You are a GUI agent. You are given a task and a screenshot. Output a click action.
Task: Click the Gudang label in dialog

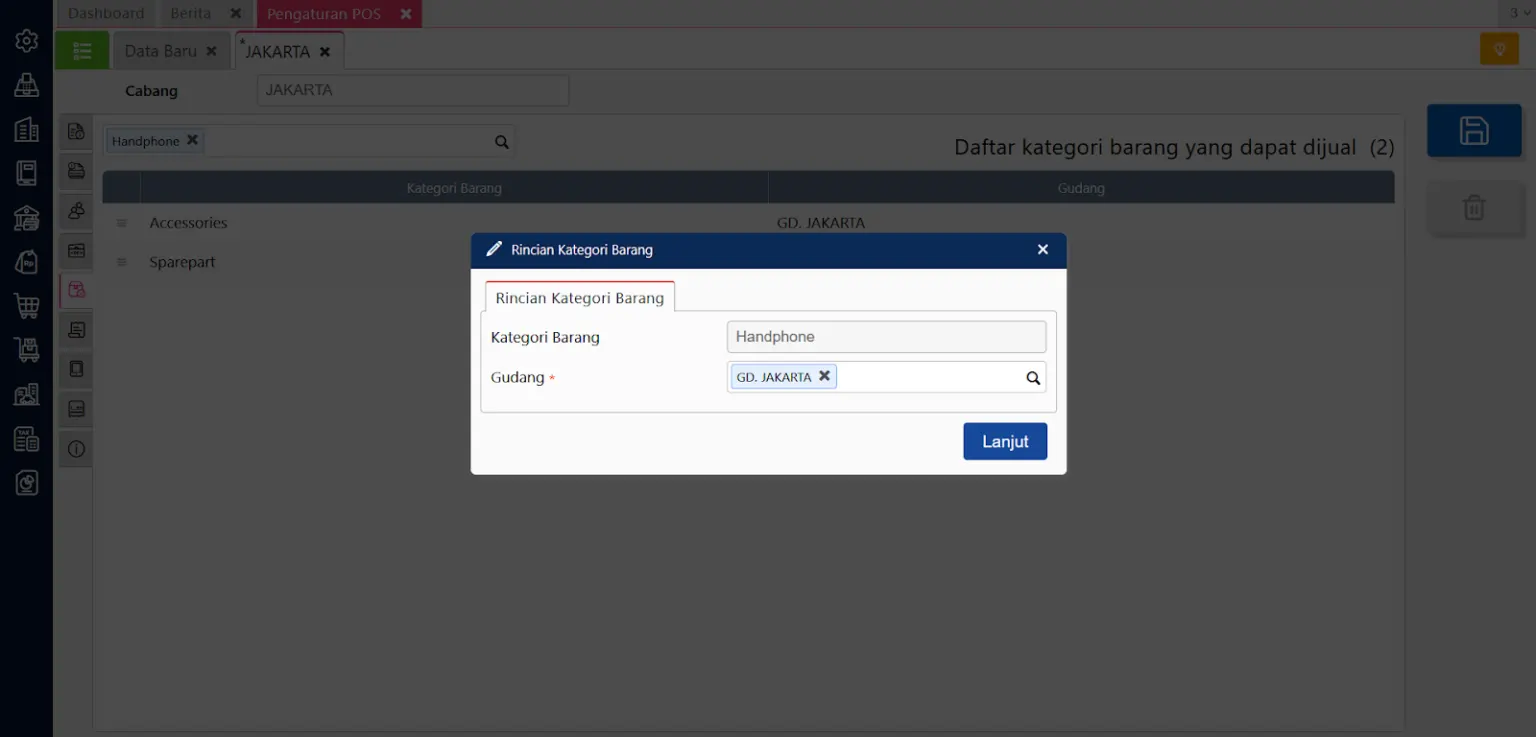pyautogui.click(x=518, y=377)
